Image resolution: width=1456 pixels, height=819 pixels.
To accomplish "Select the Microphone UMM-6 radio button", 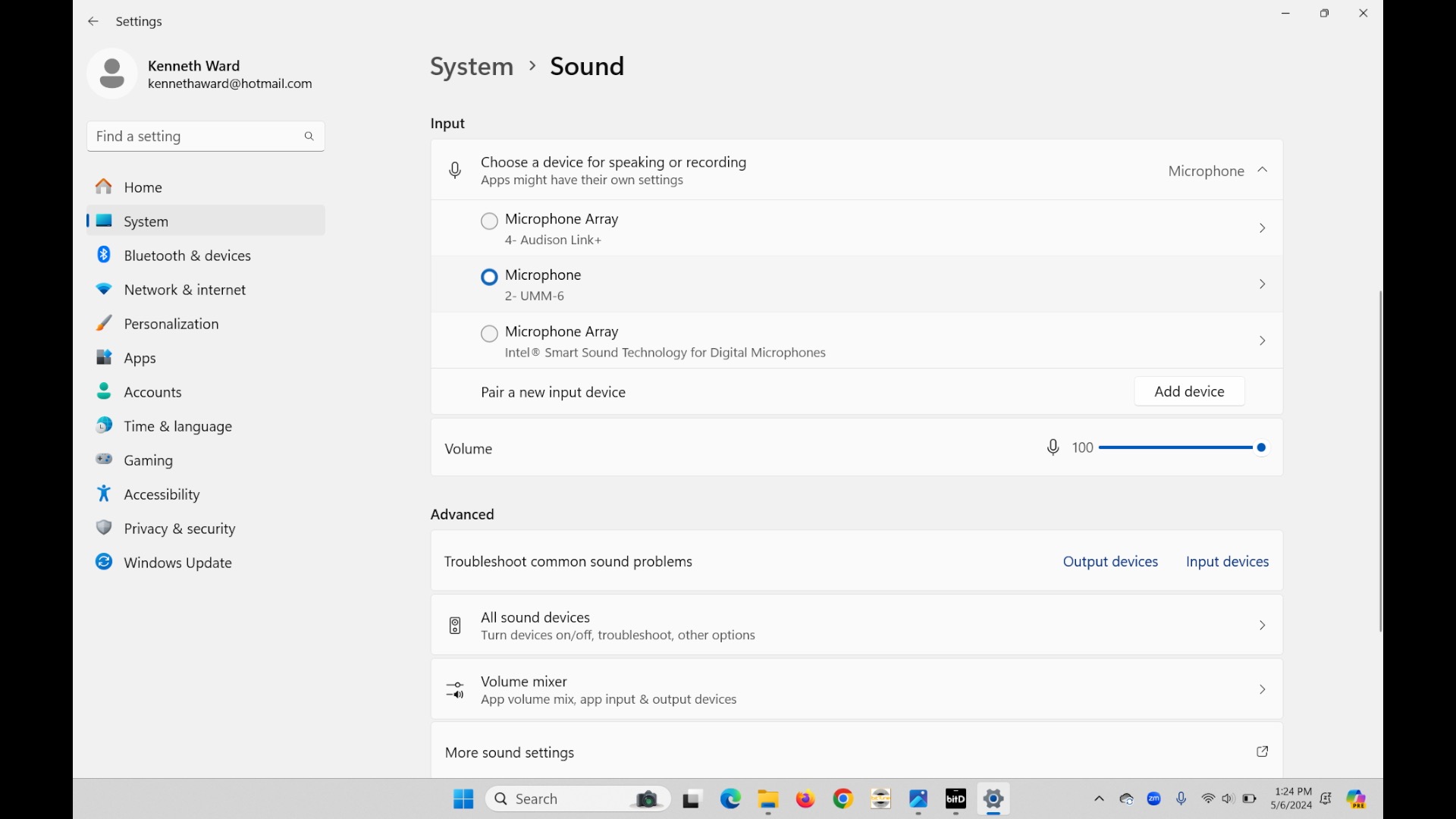I will (490, 277).
